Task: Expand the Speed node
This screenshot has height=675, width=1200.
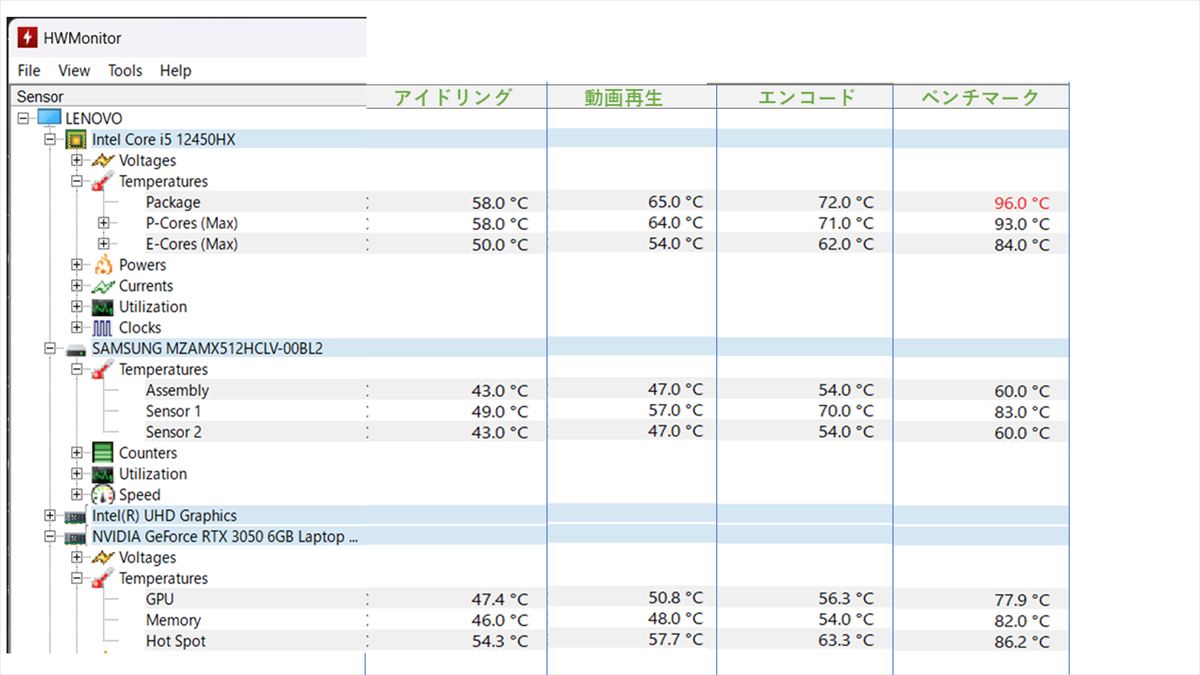Action: point(77,495)
